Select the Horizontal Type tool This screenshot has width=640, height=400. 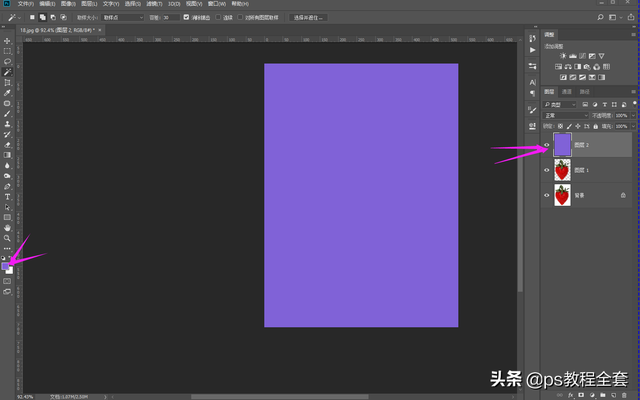[x=7, y=197]
